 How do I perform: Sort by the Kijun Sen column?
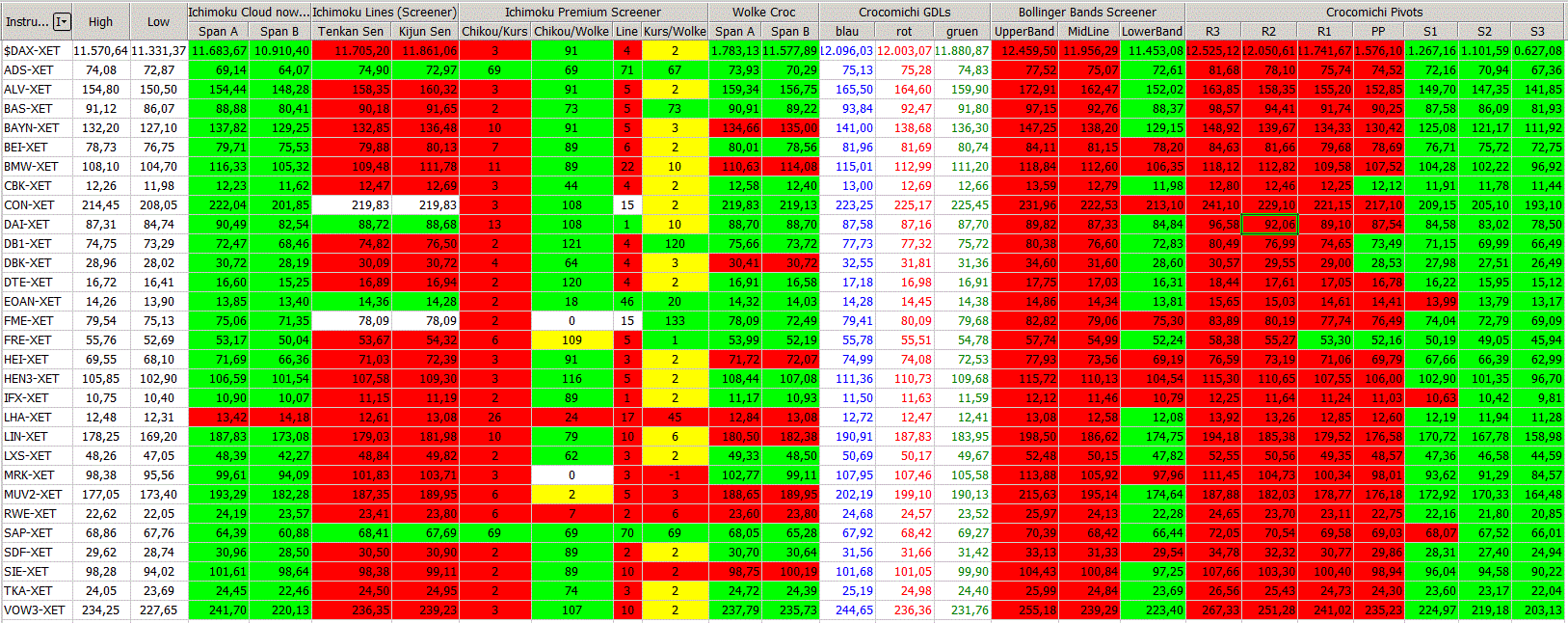425,31
